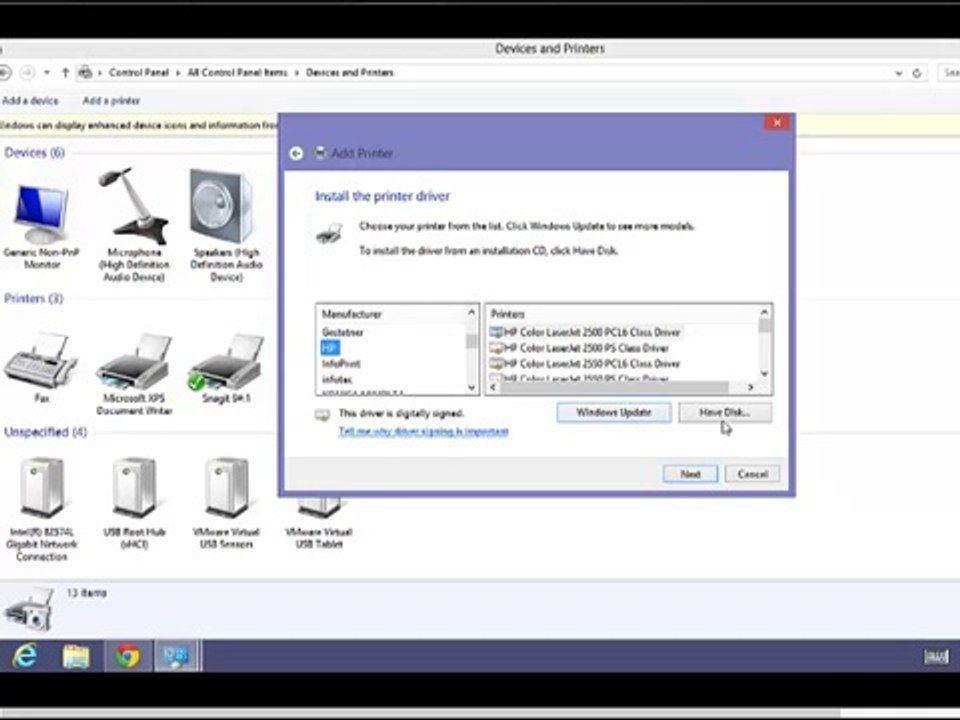Open Internet Explorer from taskbar
Screen dimensions: 960x720
coord(25,656)
